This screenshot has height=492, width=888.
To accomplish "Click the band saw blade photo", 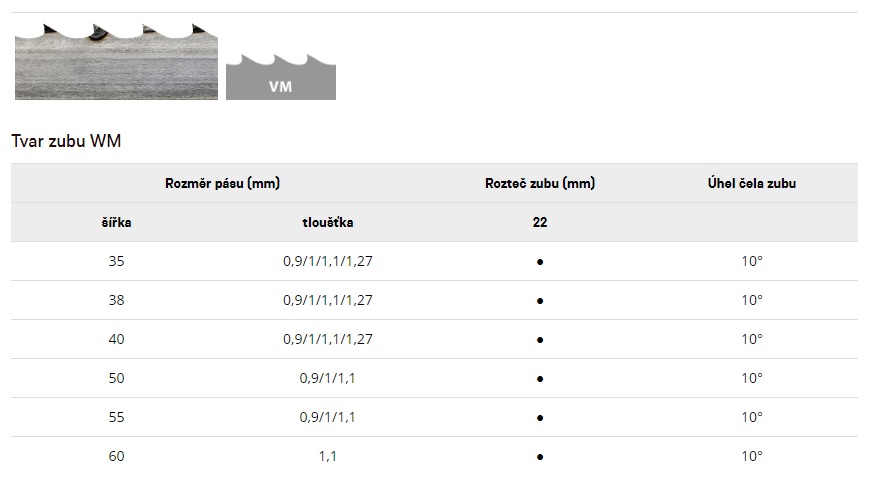I will pyautogui.click(x=116, y=62).
